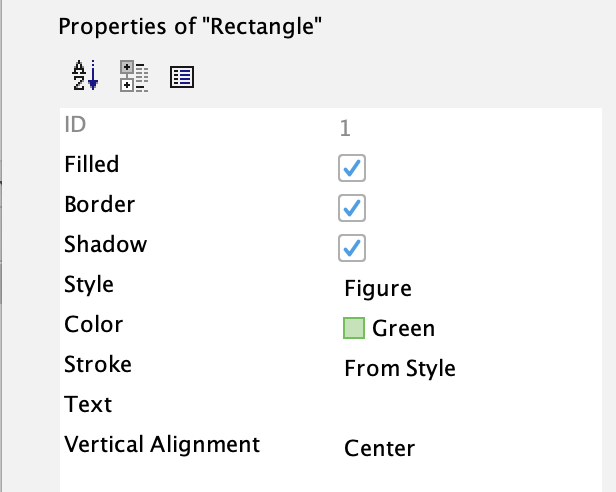Select the Filled property label
Viewport: 616px width, 492px height.
92,164
